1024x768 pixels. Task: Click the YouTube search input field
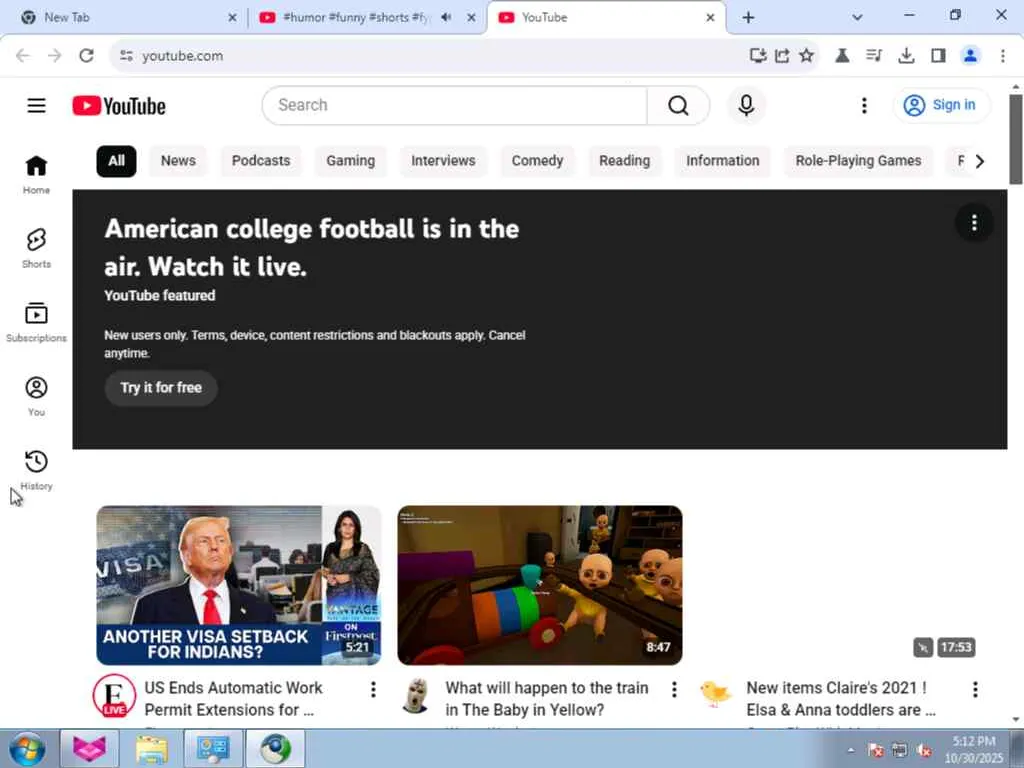455,105
